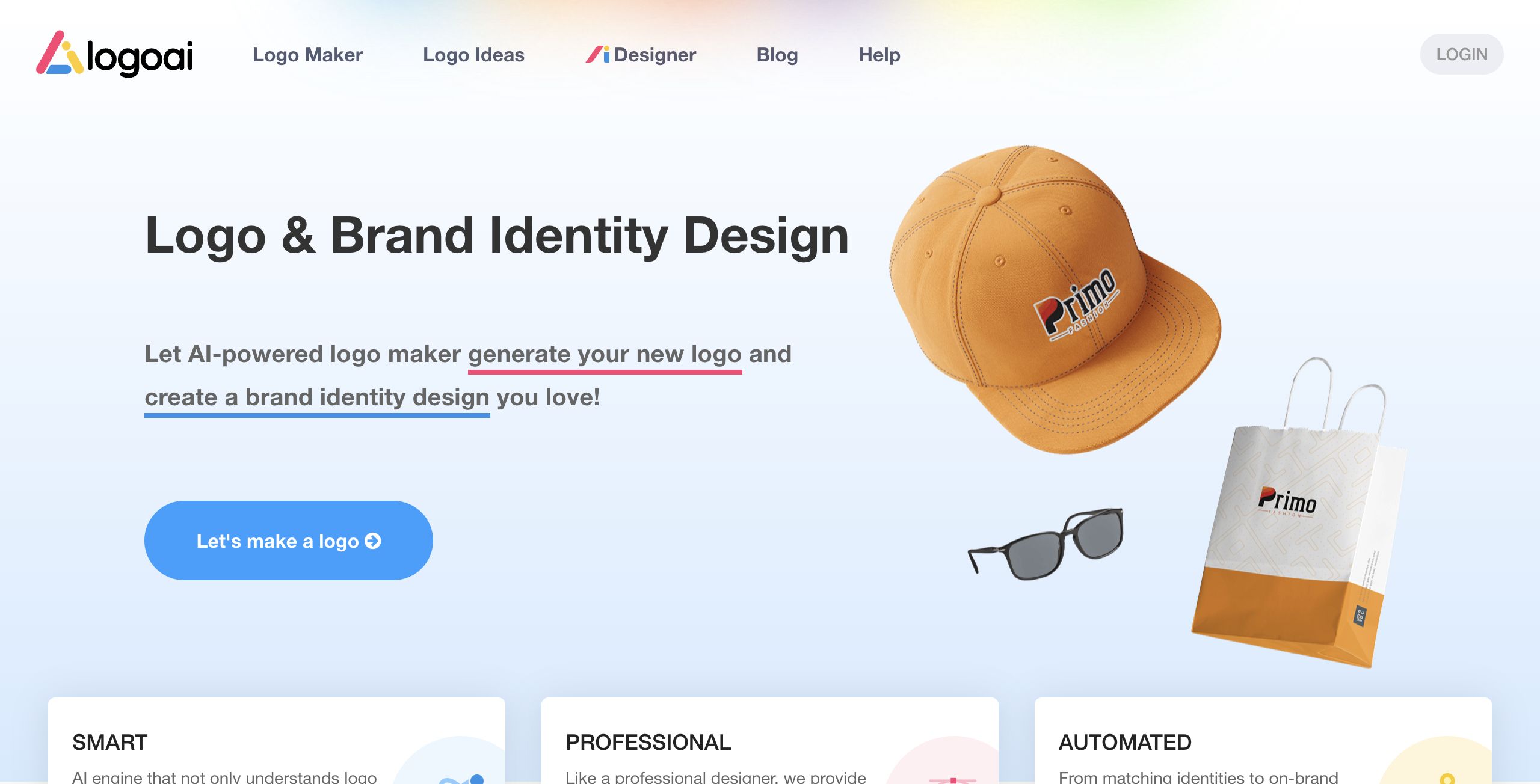
Task: Go to the Designer page
Action: click(x=641, y=55)
